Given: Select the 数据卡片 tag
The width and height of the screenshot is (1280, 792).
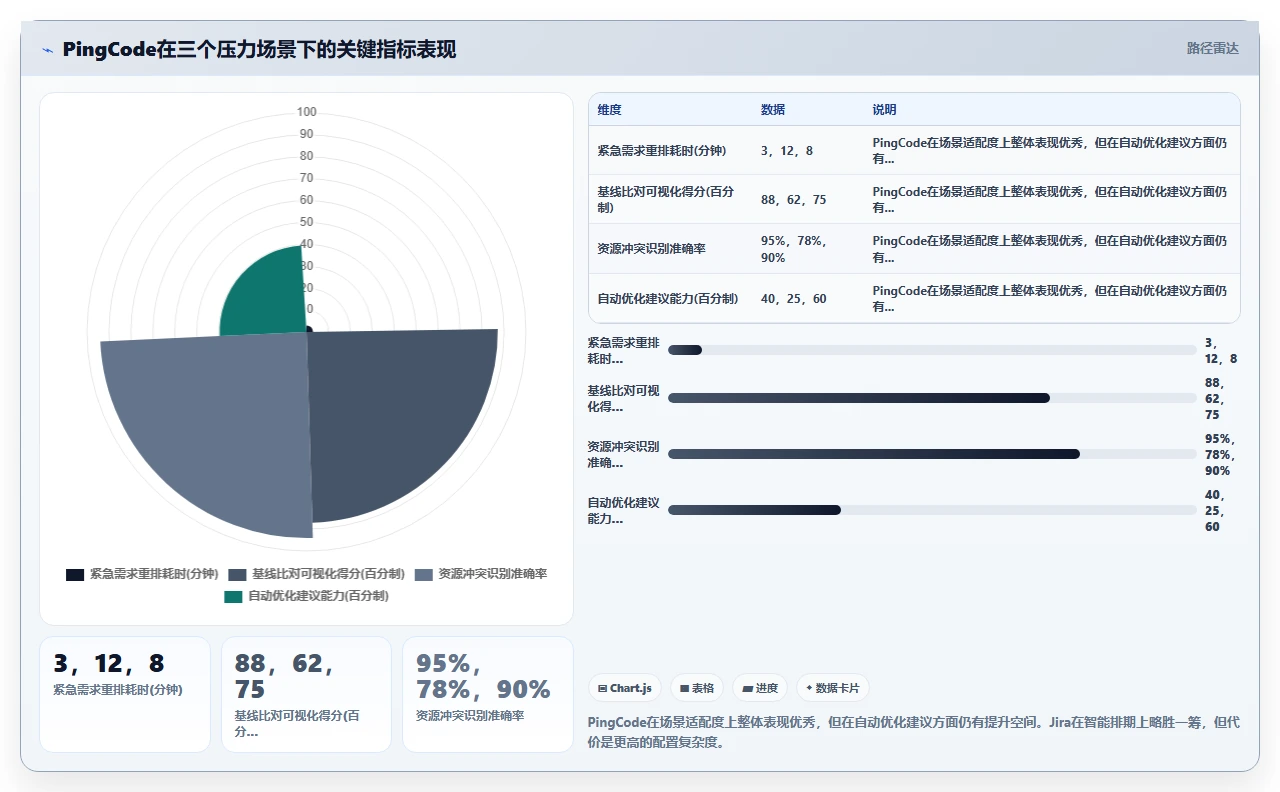Looking at the screenshot, I should click(833, 688).
